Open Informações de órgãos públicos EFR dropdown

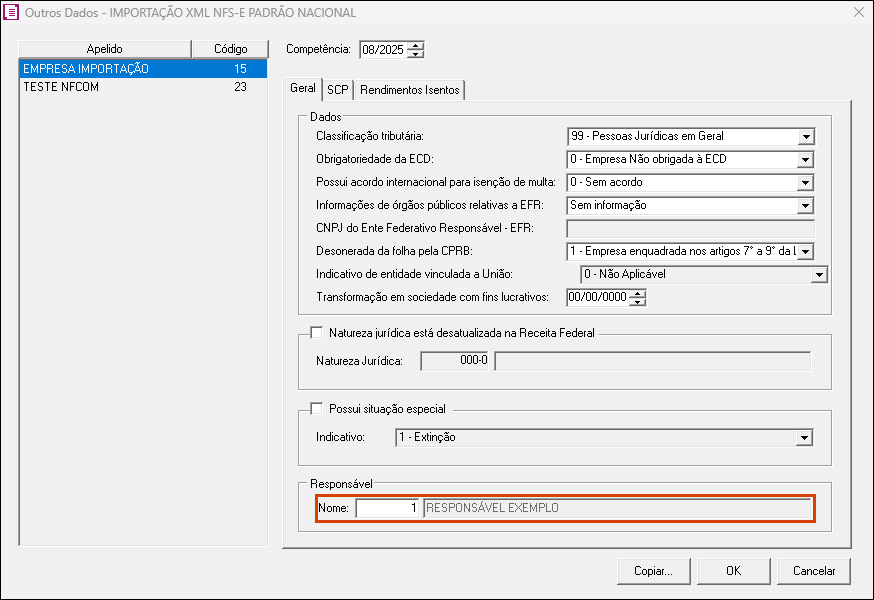(805, 206)
